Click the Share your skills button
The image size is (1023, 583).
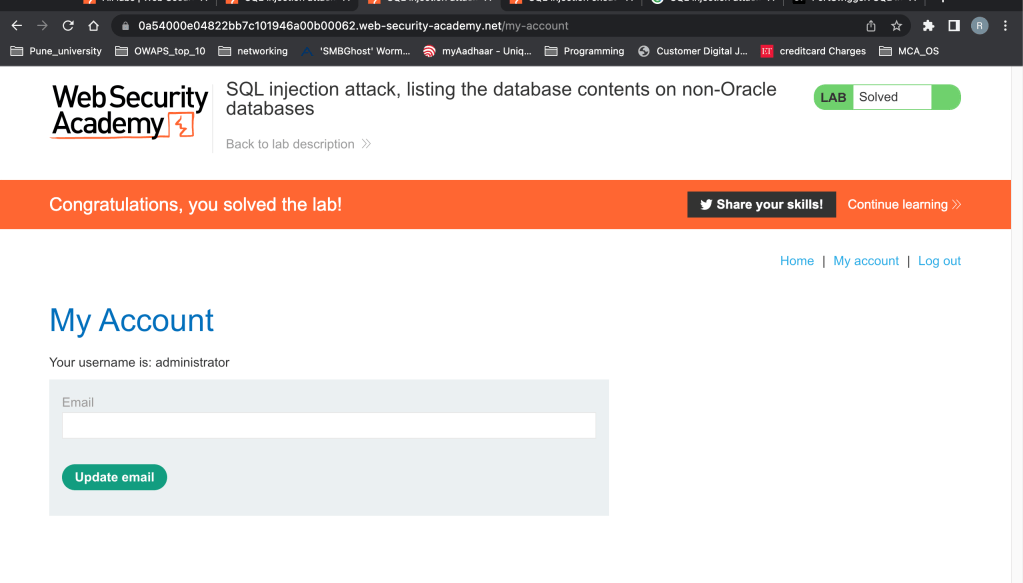click(x=761, y=204)
